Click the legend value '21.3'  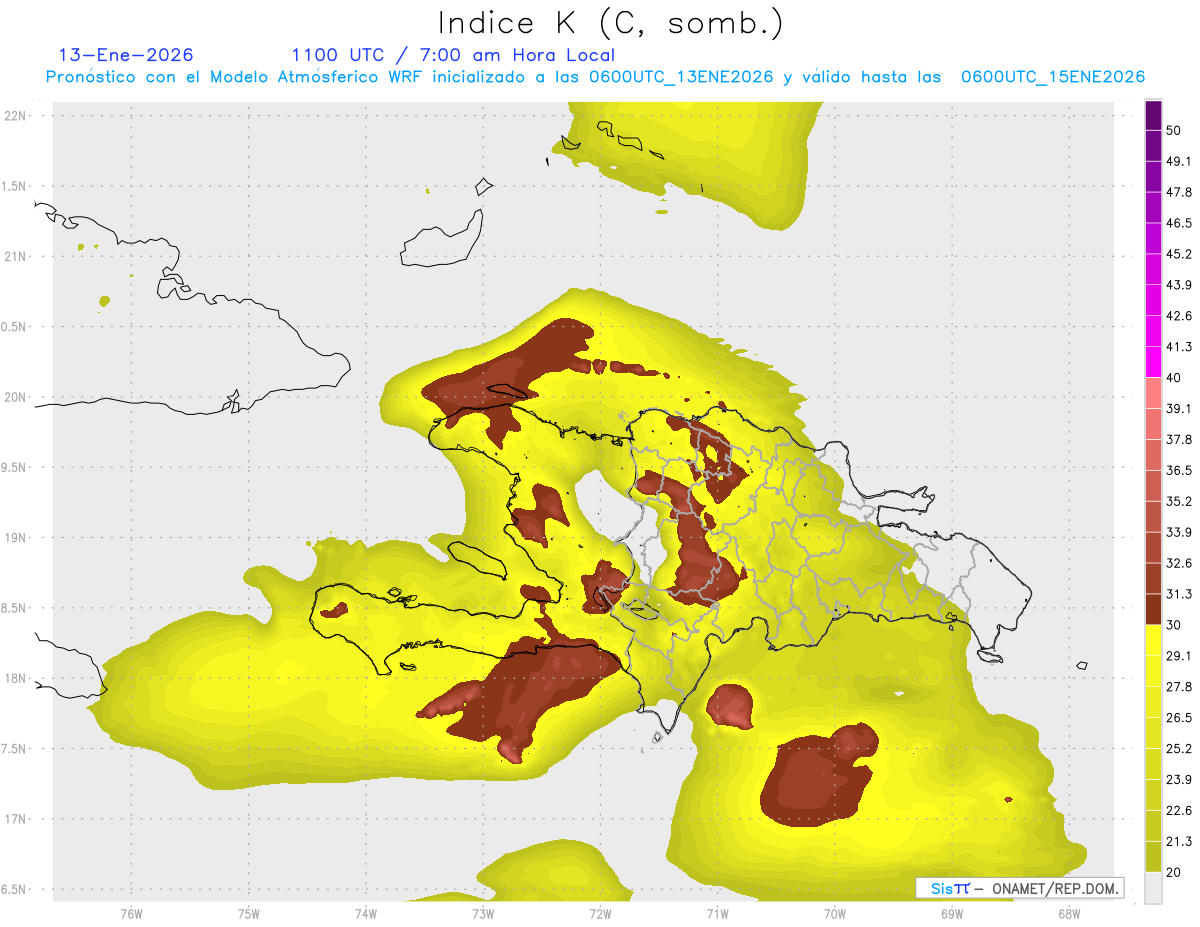click(x=1179, y=841)
